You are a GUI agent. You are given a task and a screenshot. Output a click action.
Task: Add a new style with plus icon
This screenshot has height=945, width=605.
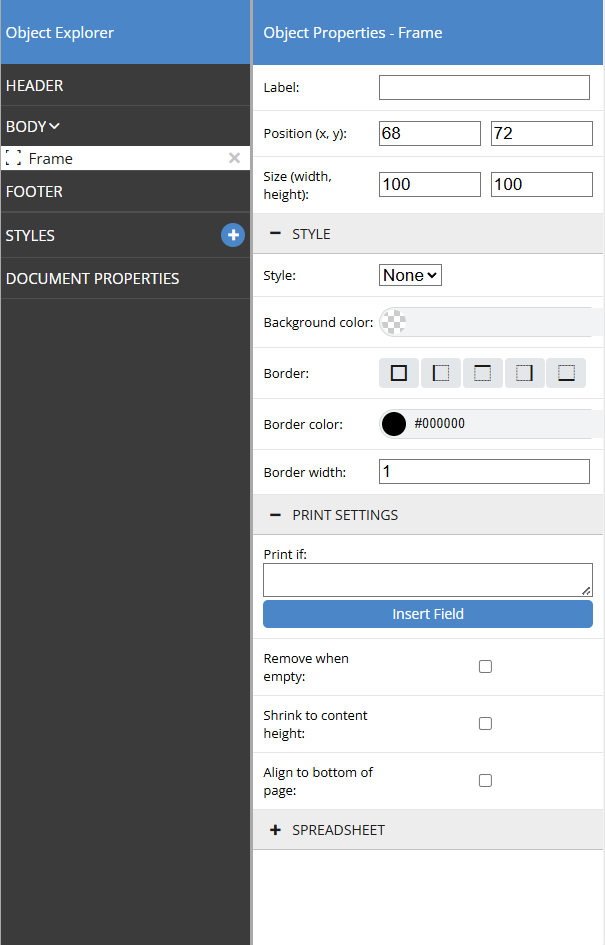[232, 235]
